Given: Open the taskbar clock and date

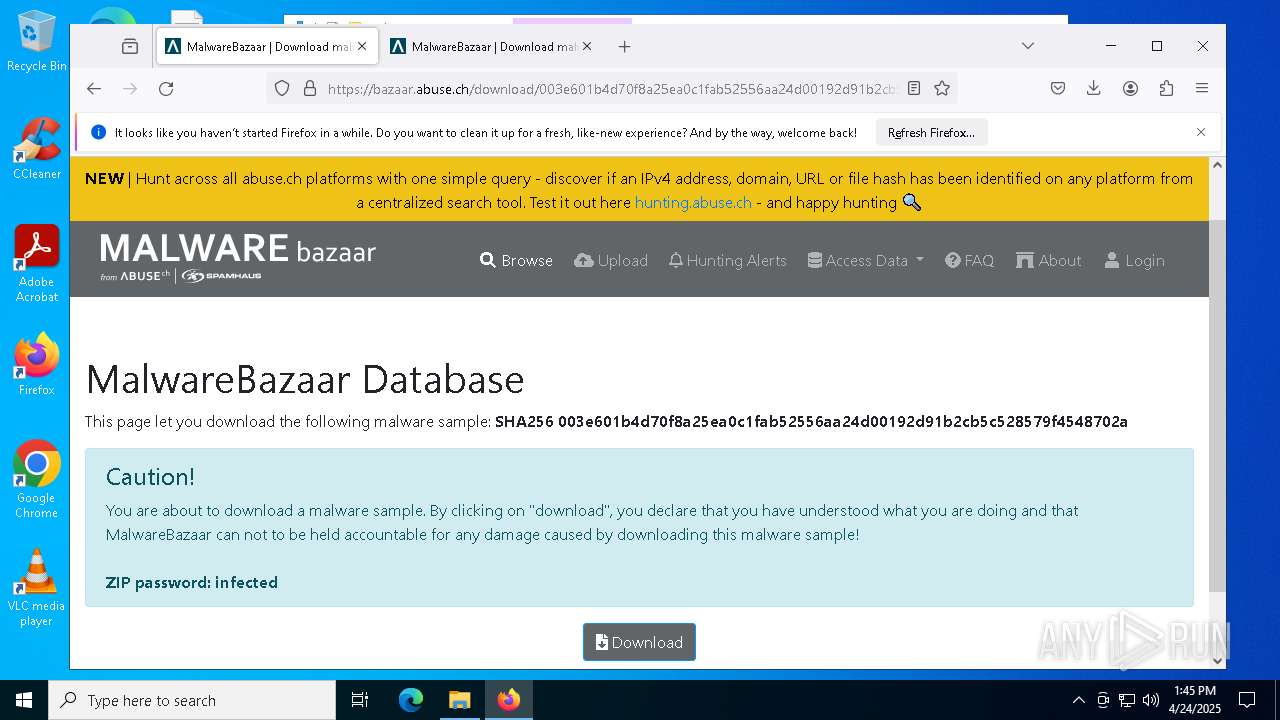Looking at the screenshot, I should pos(1195,700).
